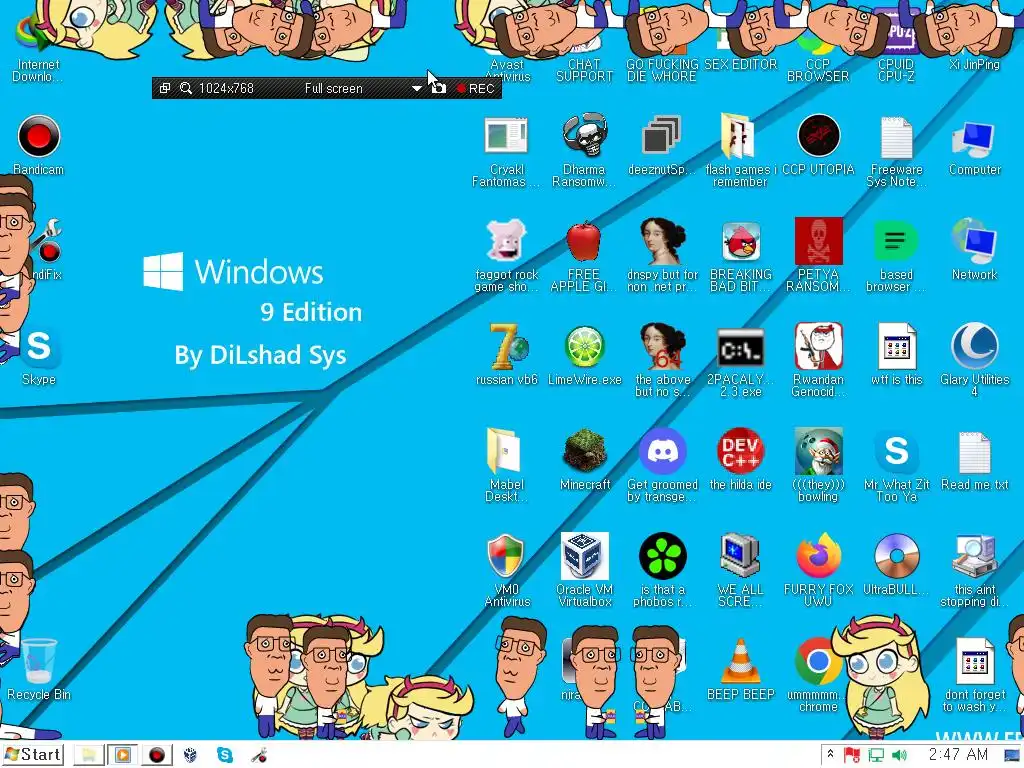Launch LimeWire.exe

584,347
